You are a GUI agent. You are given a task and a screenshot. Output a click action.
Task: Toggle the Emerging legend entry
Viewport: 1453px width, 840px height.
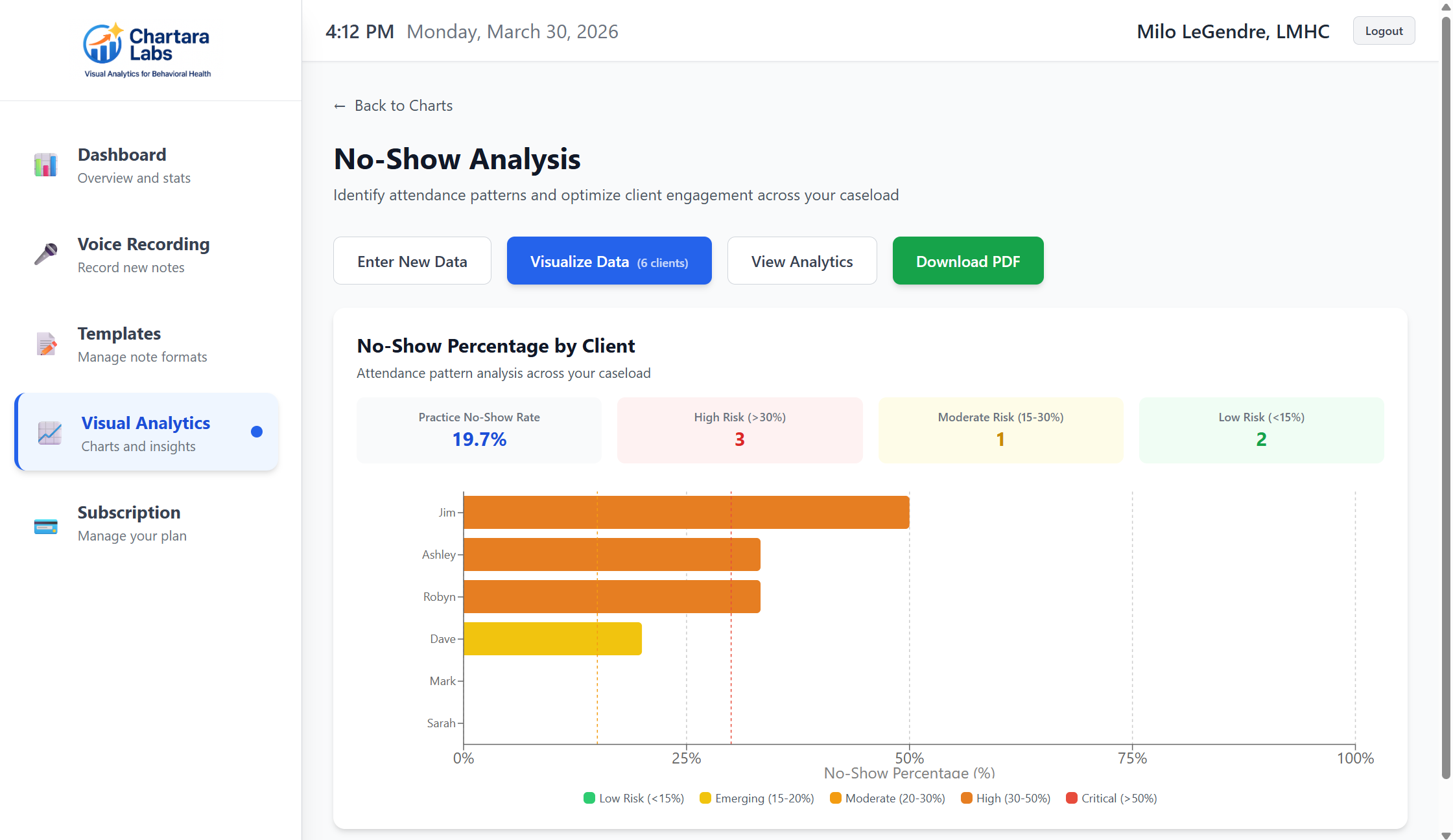[757, 798]
